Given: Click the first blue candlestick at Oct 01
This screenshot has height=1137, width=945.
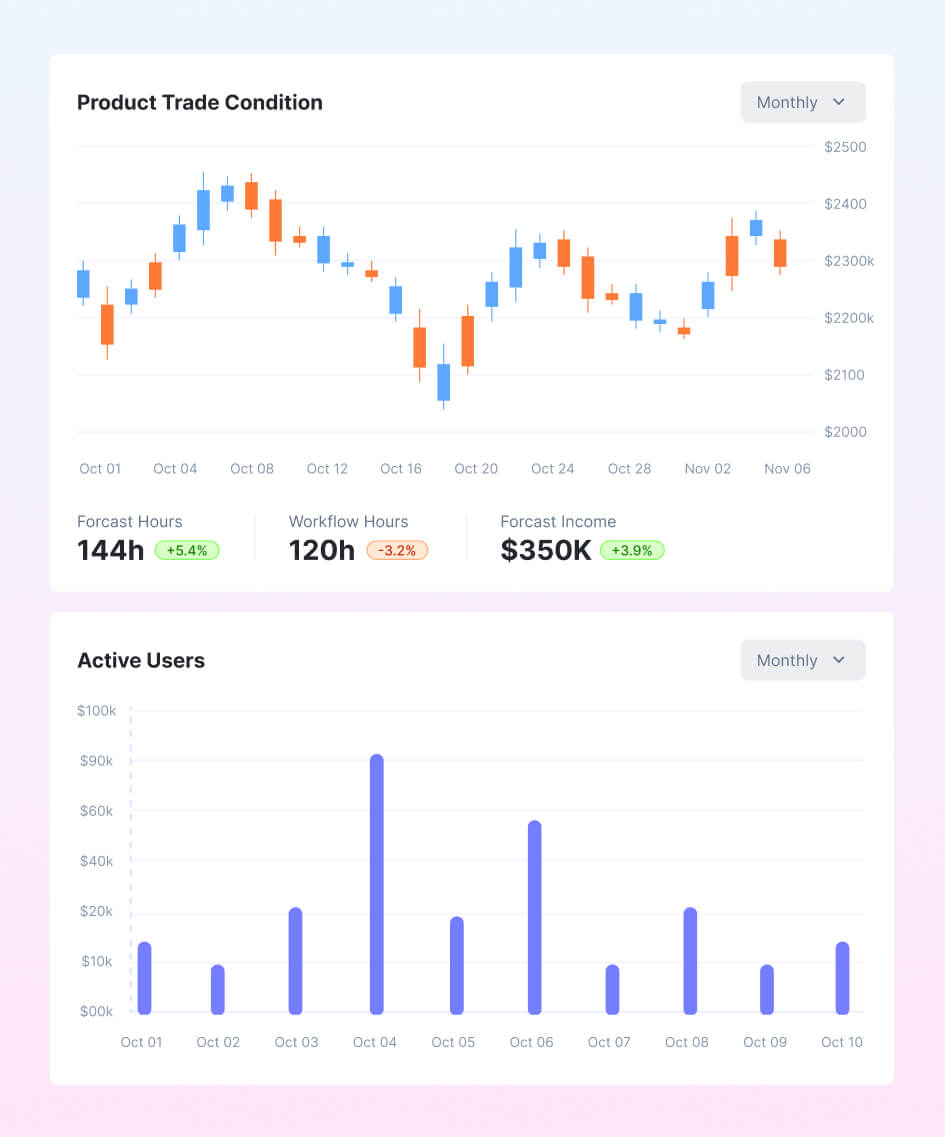Looking at the screenshot, I should click(x=83, y=284).
